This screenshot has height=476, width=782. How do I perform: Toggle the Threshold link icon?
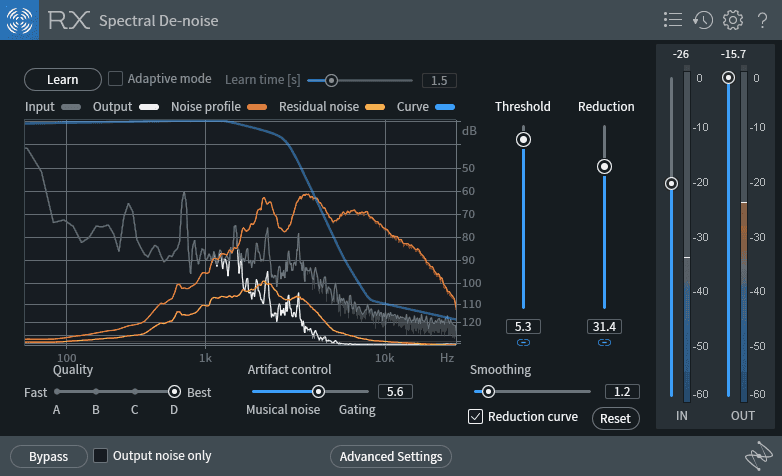coord(523,342)
